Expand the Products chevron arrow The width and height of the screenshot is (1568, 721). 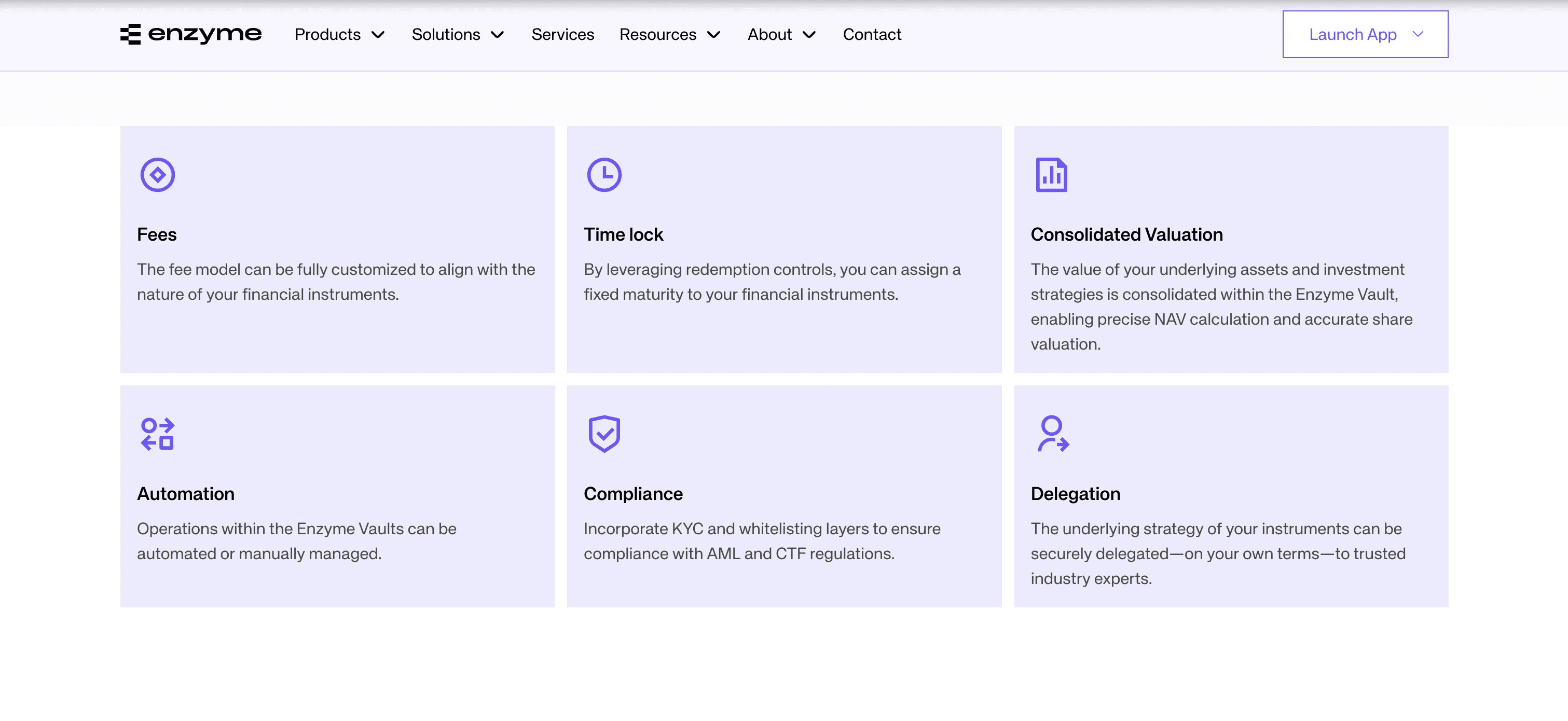pyautogui.click(x=378, y=35)
